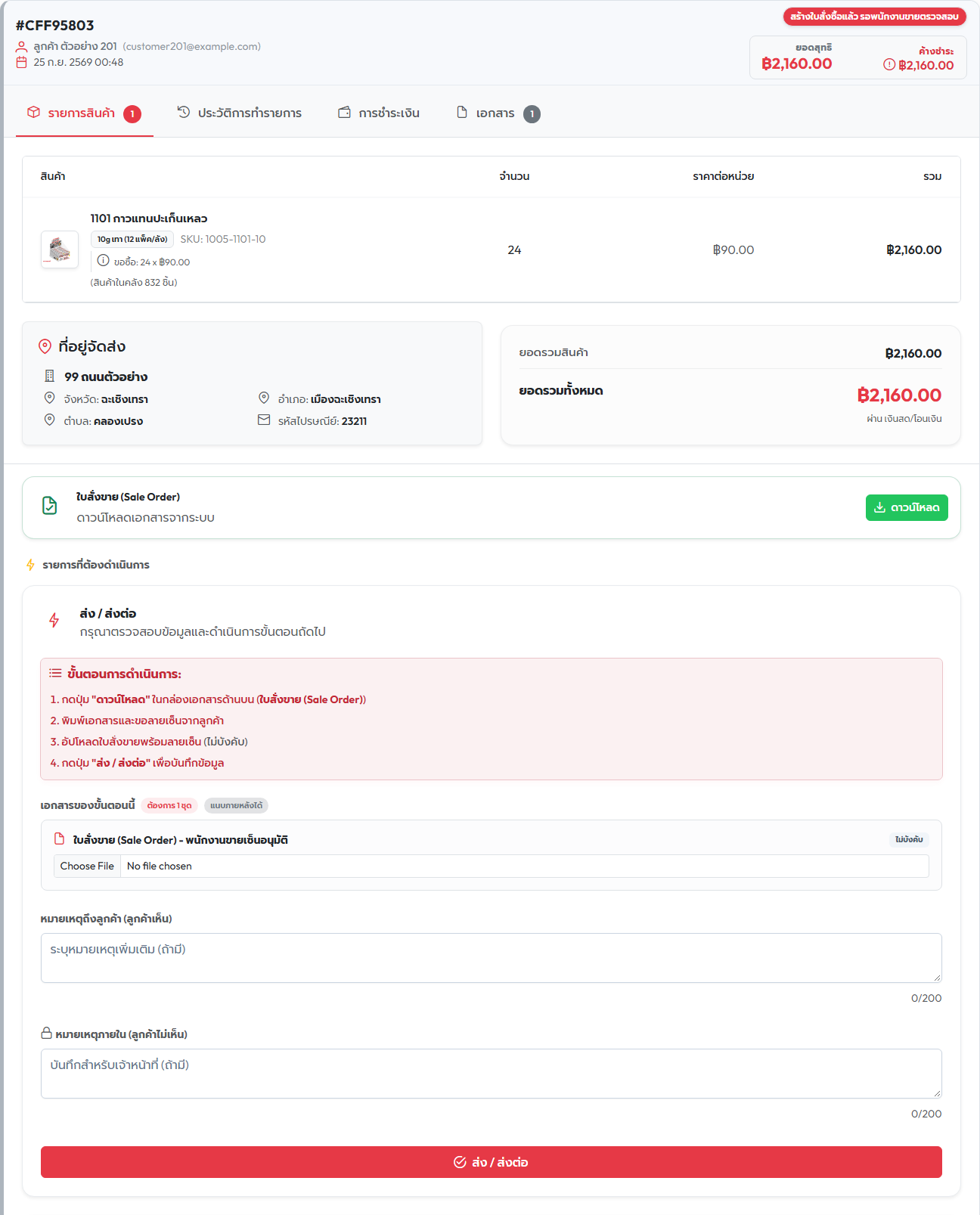This screenshot has width=980, height=1215.
Task: Click the pin icon next to อำเภอ
Action: (x=264, y=398)
